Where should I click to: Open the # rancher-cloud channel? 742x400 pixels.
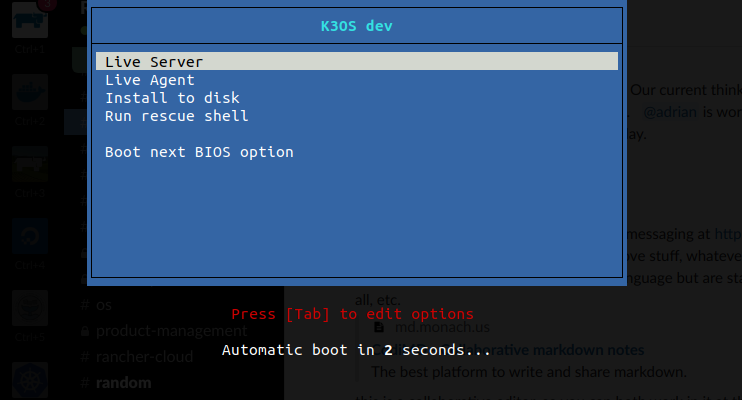[x=137, y=356]
